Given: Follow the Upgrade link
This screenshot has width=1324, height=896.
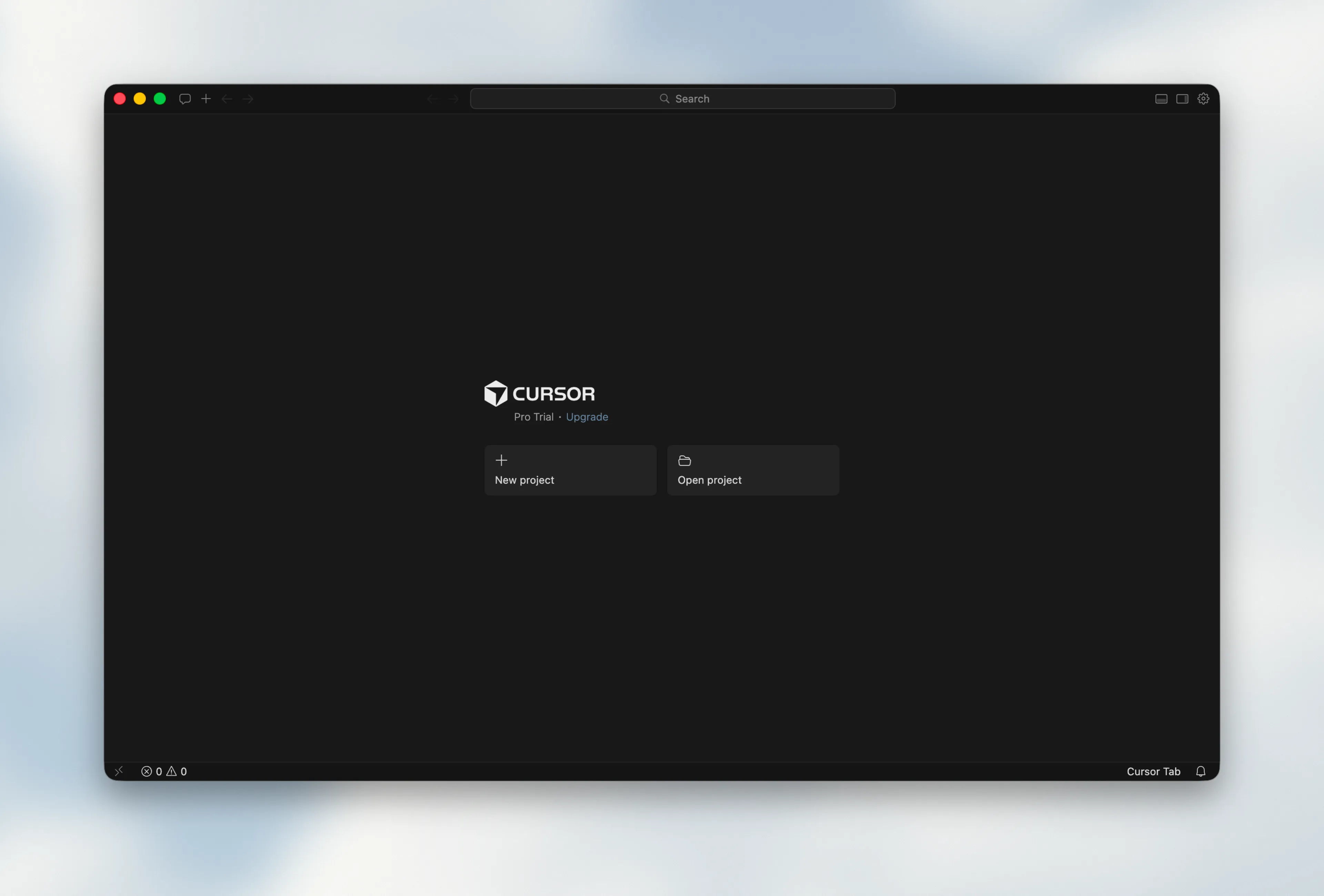Looking at the screenshot, I should click(x=587, y=417).
